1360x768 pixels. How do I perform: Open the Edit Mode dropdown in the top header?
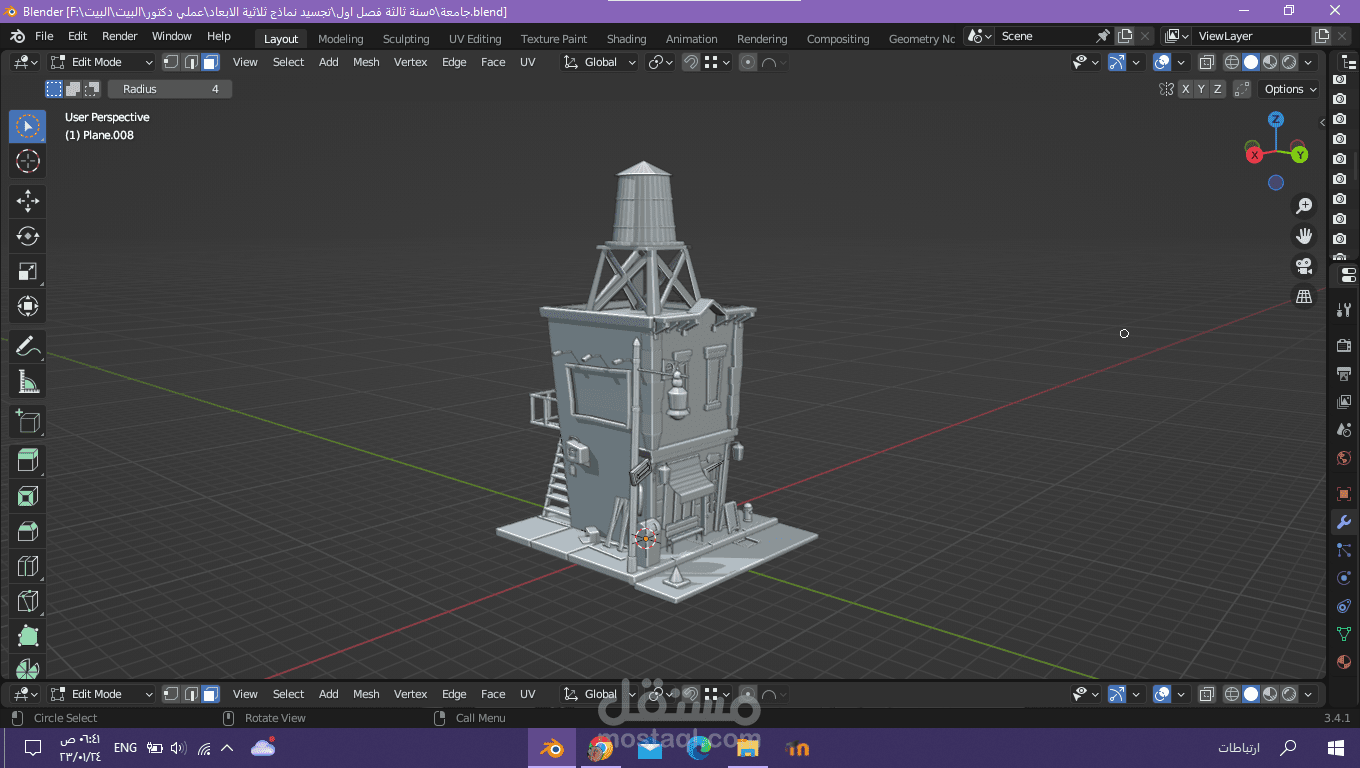[102, 62]
